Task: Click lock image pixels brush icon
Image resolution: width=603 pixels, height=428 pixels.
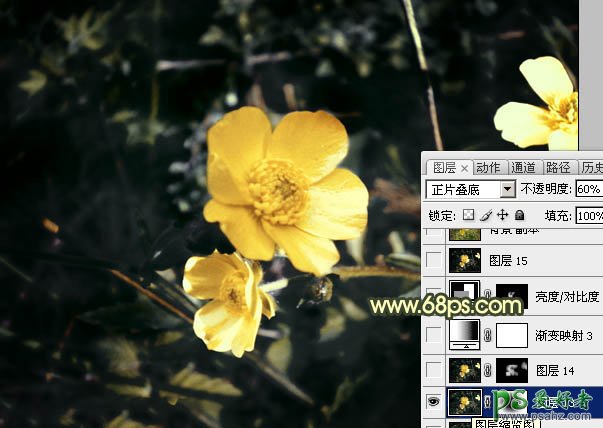Action: [x=485, y=215]
